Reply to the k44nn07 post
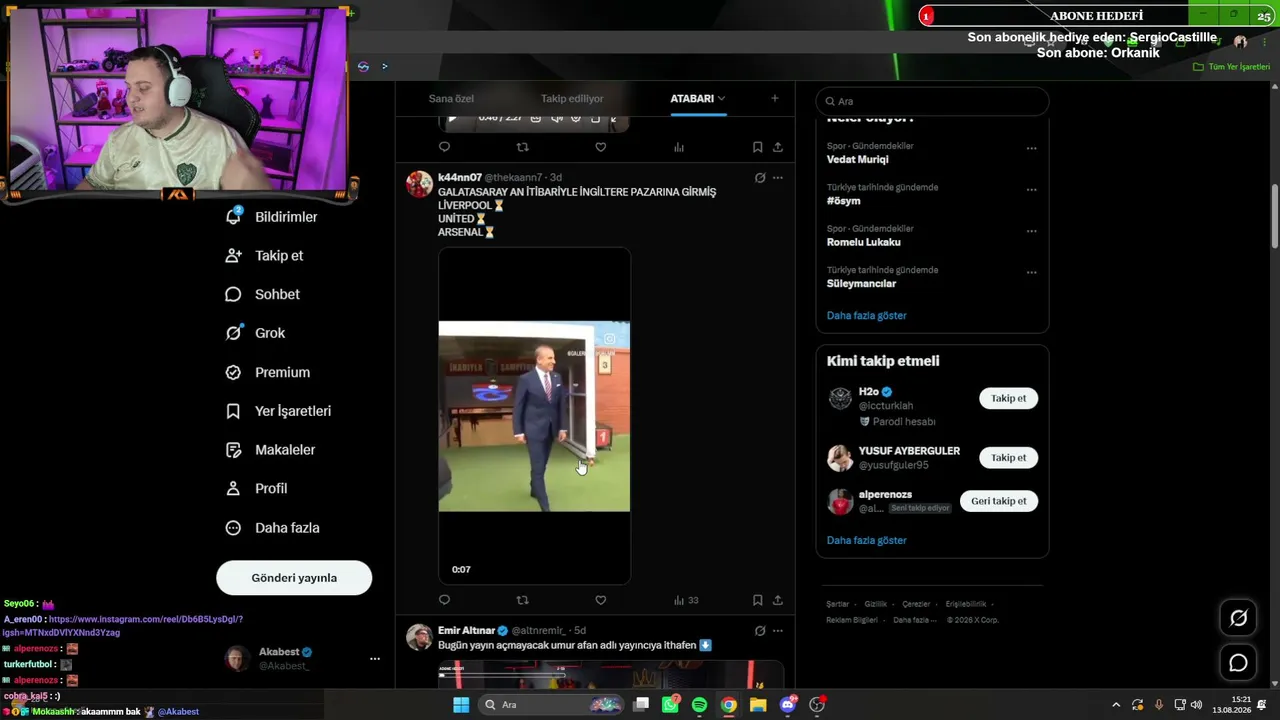The width and height of the screenshot is (1280, 720). (445, 600)
